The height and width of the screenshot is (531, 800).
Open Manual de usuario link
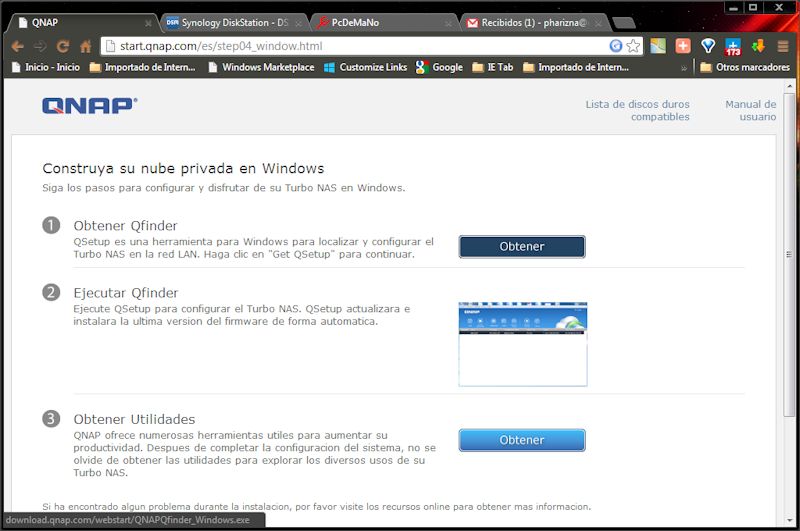pos(751,110)
